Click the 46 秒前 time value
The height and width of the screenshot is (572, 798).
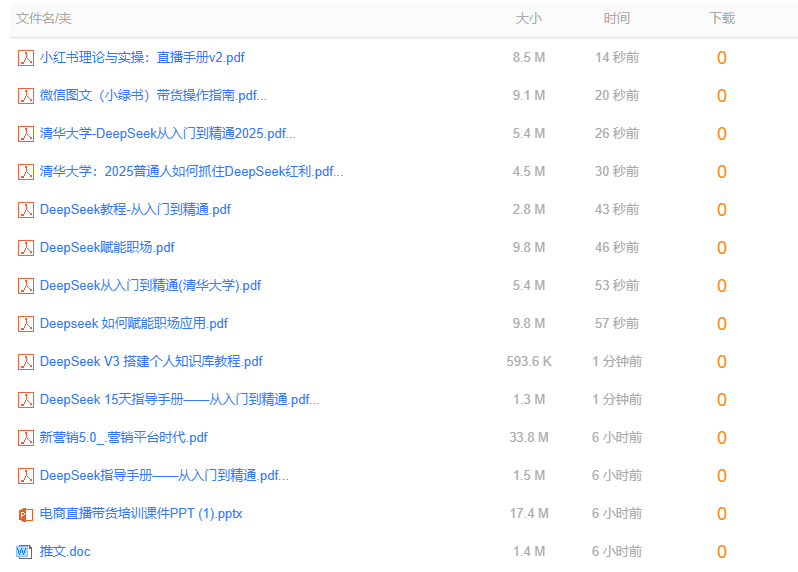coord(617,247)
